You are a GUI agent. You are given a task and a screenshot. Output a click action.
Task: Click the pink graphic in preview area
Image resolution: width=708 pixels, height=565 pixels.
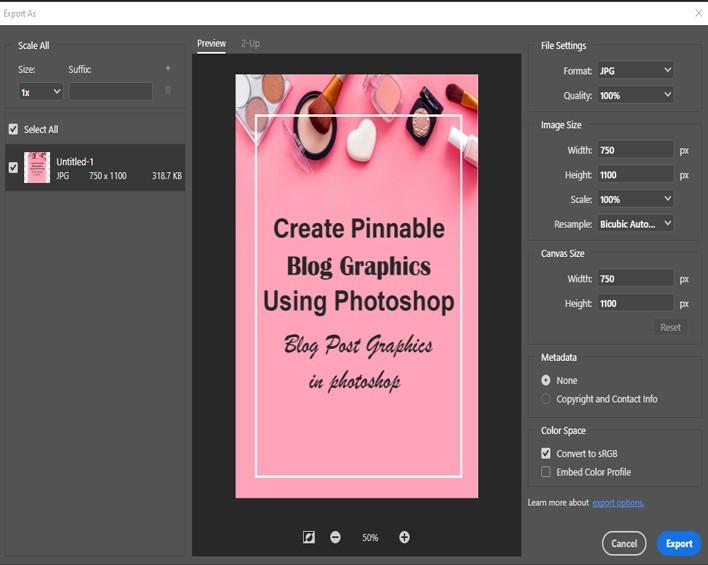357,286
